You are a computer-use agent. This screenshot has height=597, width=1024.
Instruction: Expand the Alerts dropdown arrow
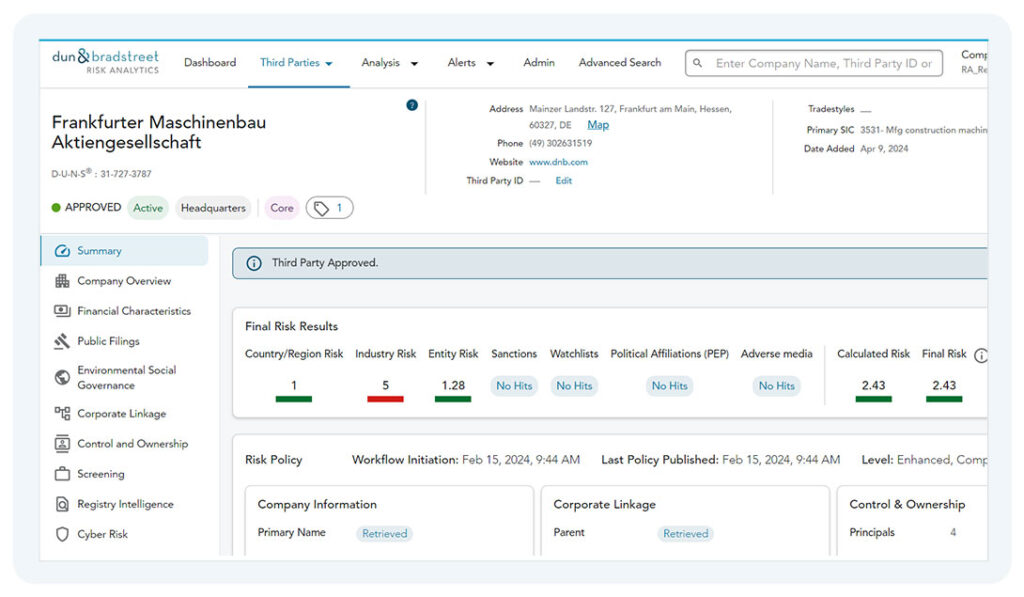[490, 63]
